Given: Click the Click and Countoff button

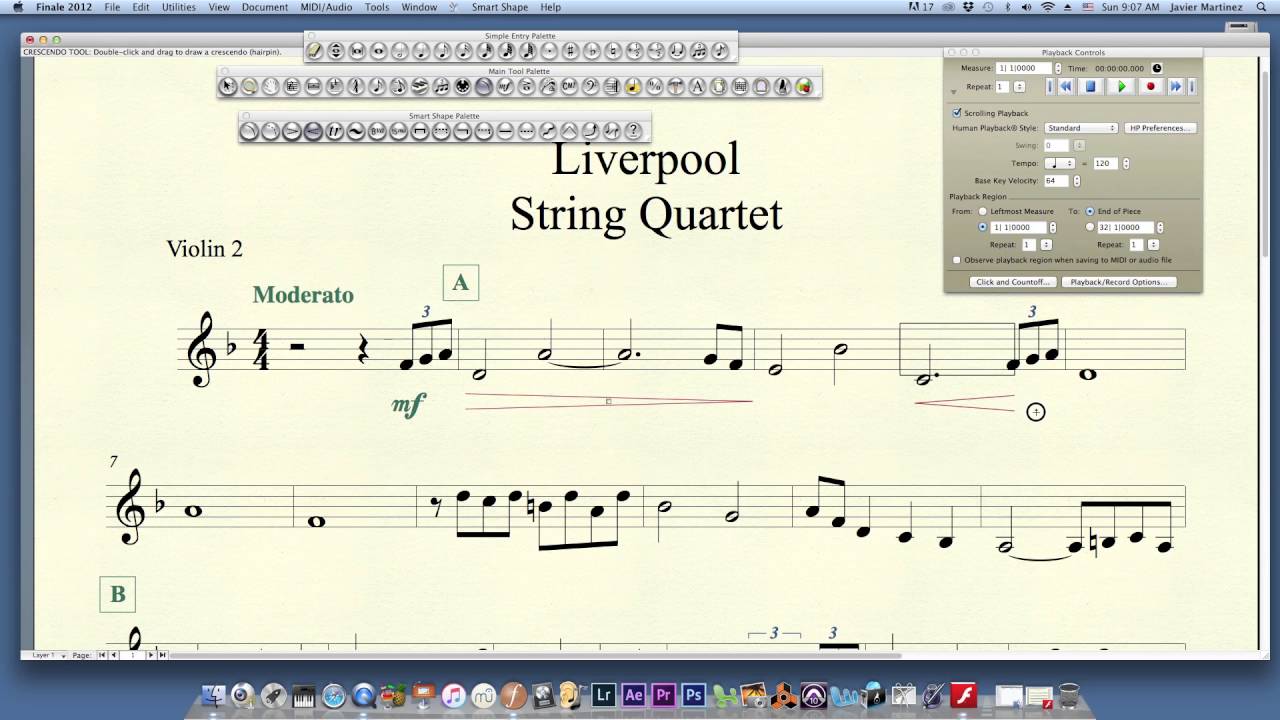Looking at the screenshot, I should pyautogui.click(x=1013, y=282).
